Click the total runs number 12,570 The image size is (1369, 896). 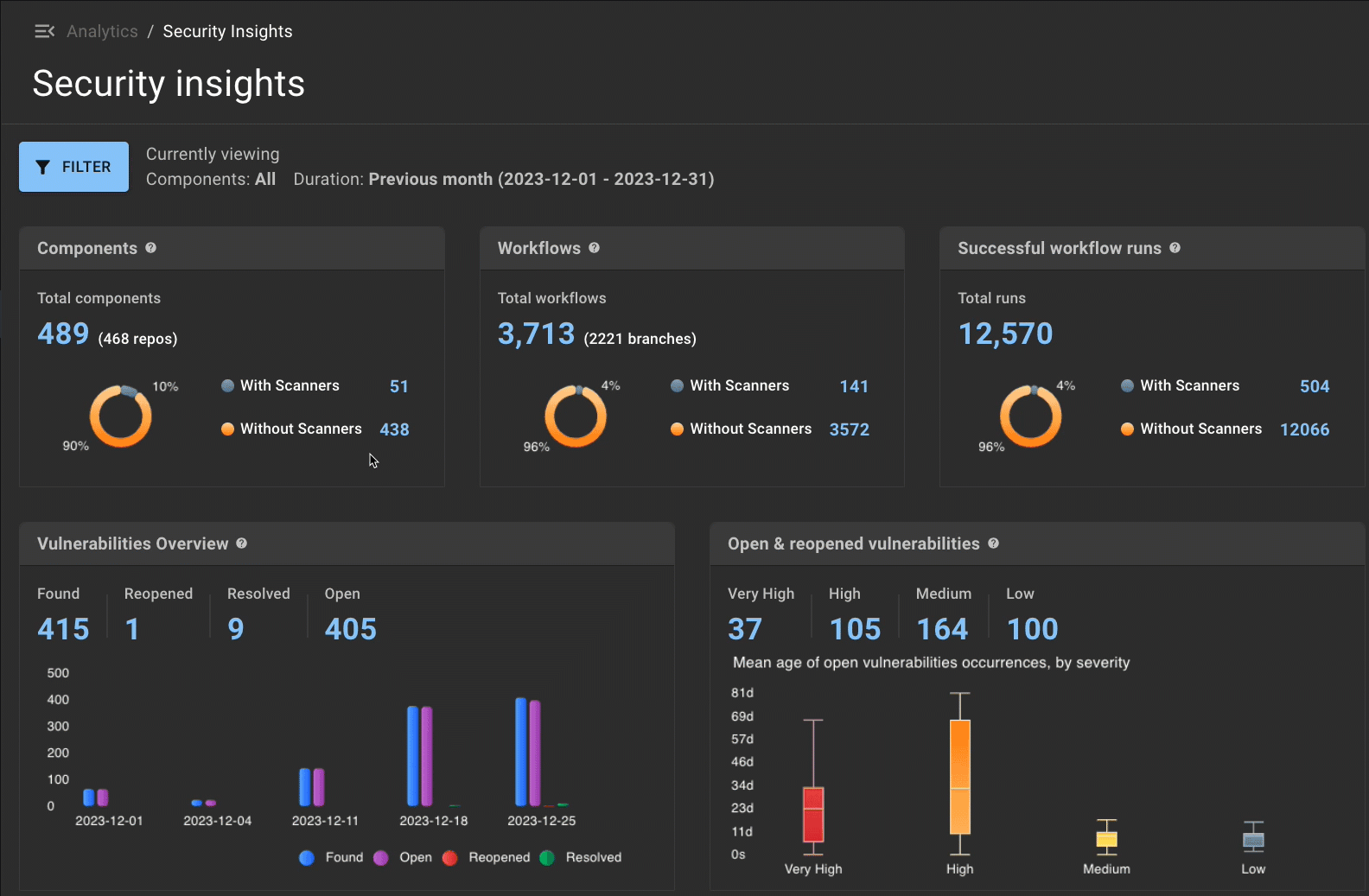[x=1005, y=334]
